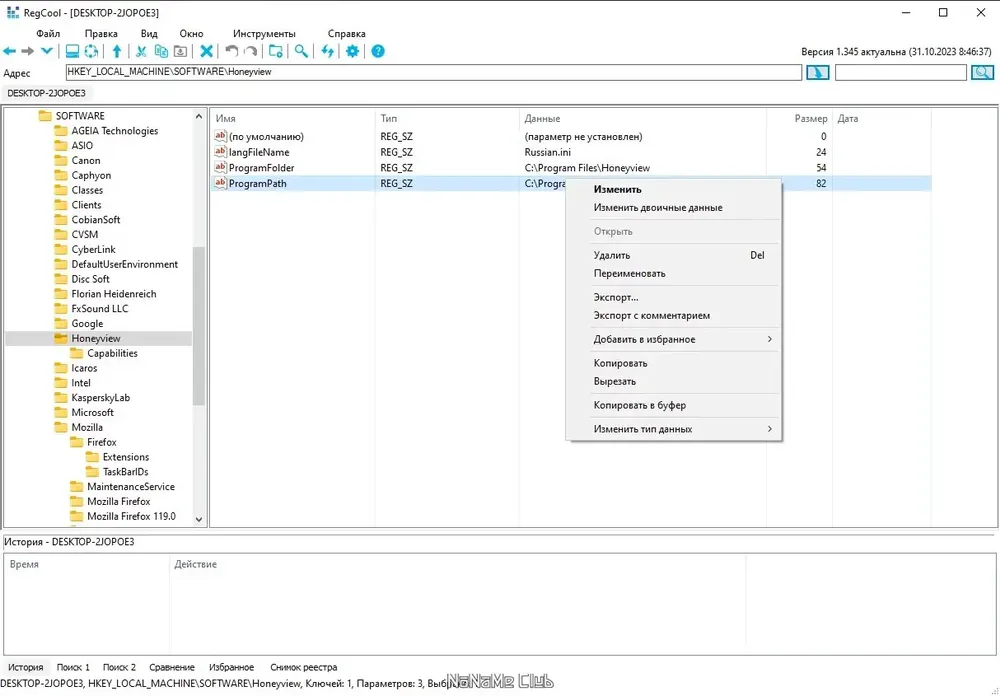Image resolution: width=1000 pixels, height=696 pixels.
Task: Click the delete X toolbar icon
Action: coord(206,51)
